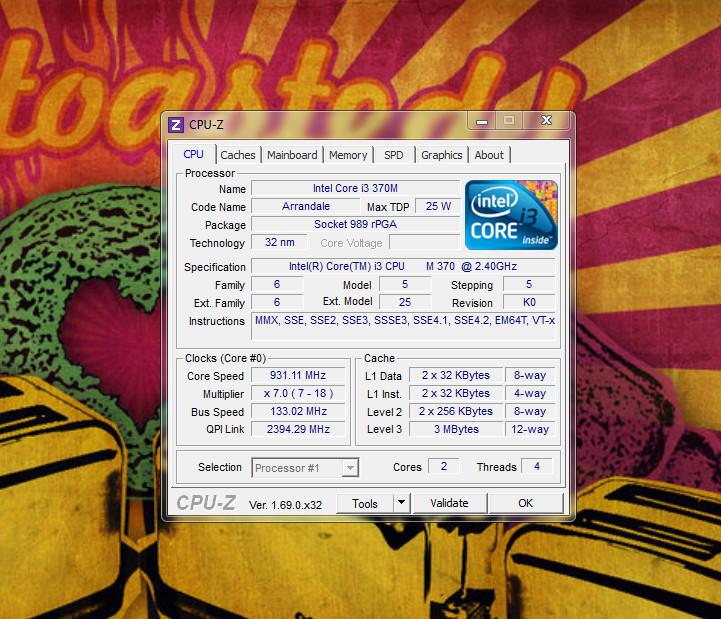721x619 pixels.
Task: Click the Level 2 8-way value
Action: (530, 411)
